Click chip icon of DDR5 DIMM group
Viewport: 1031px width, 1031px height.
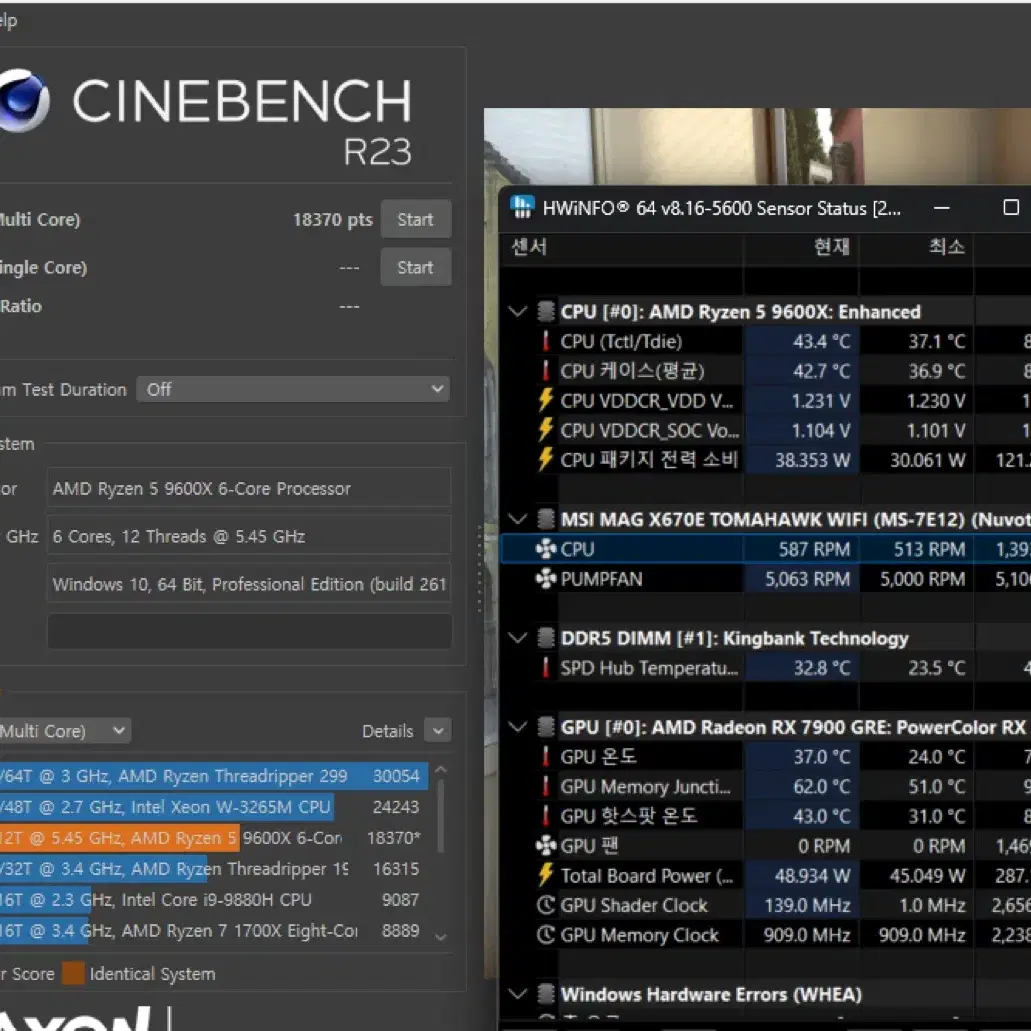pos(546,638)
